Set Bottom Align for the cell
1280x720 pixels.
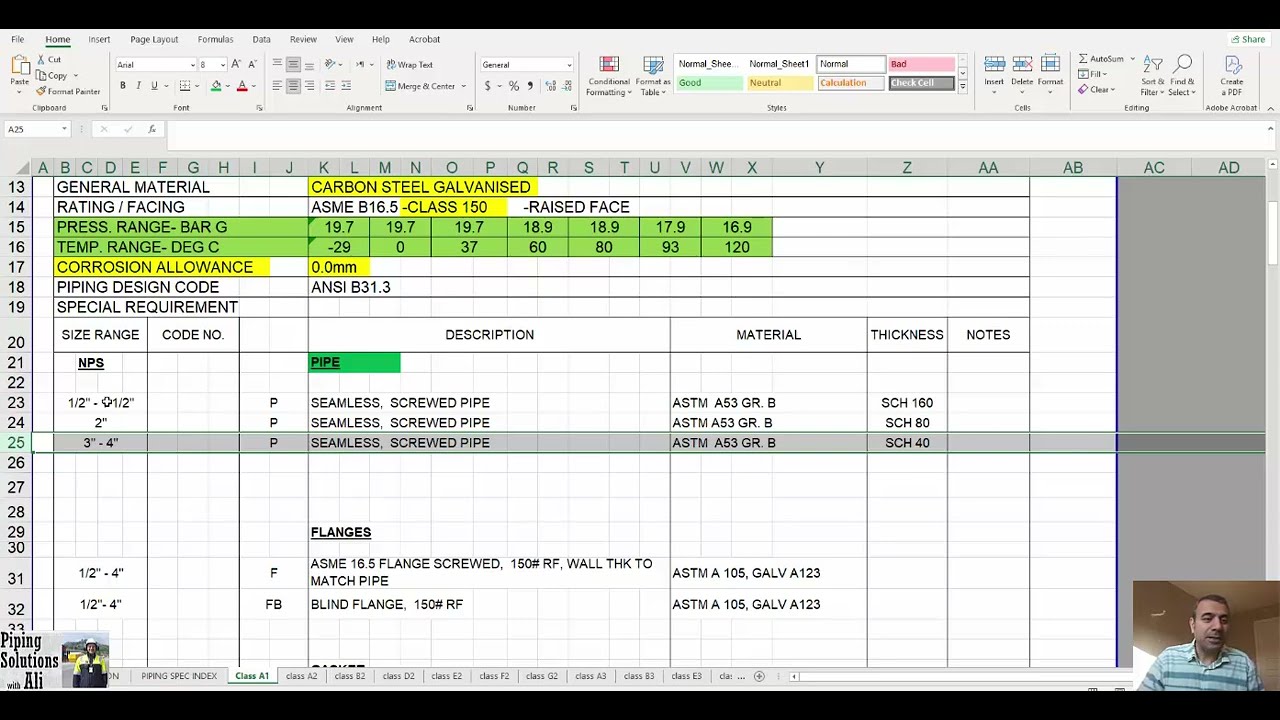pyautogui.click(x=309, y=65)
